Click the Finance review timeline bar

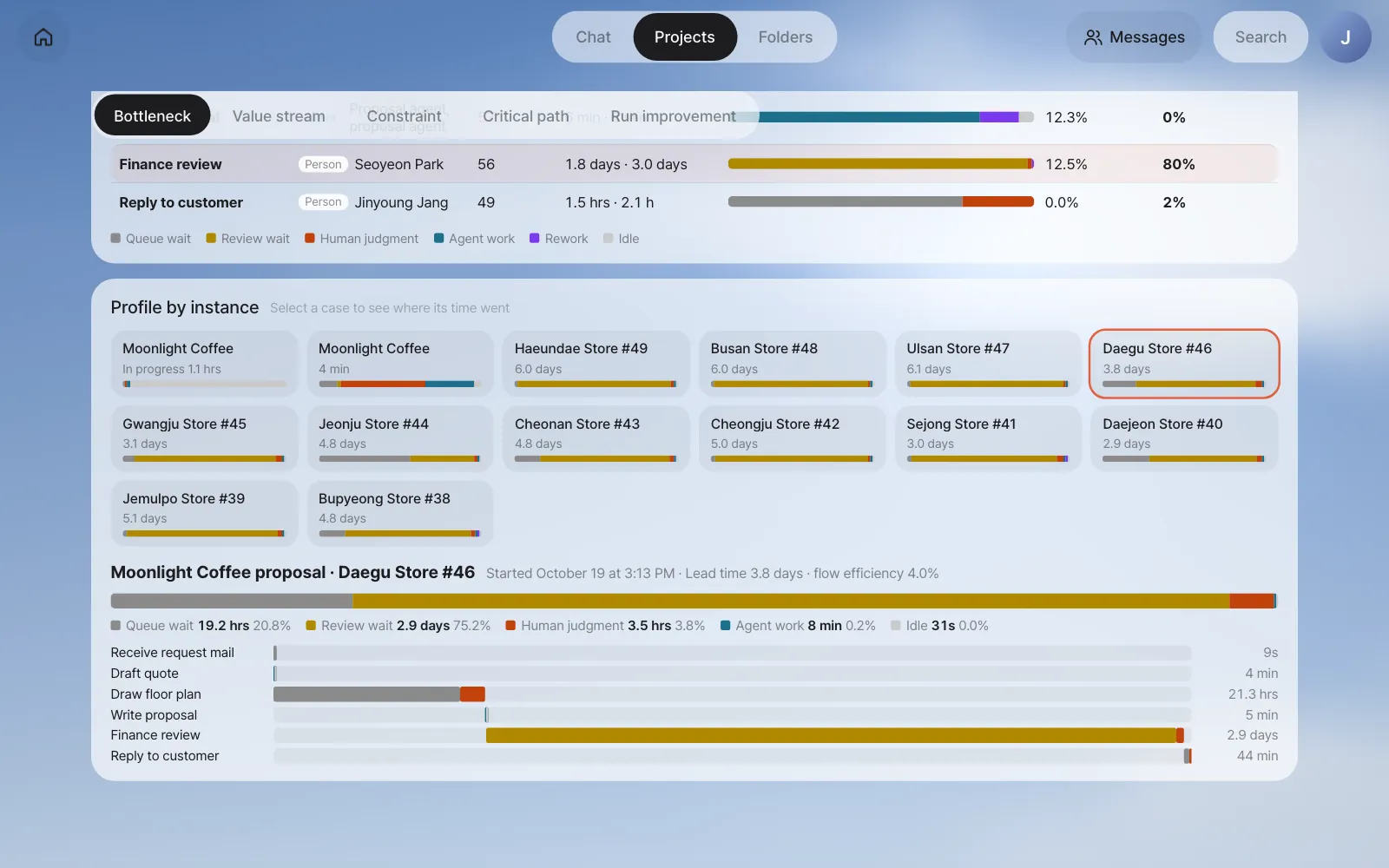point(835,735)
